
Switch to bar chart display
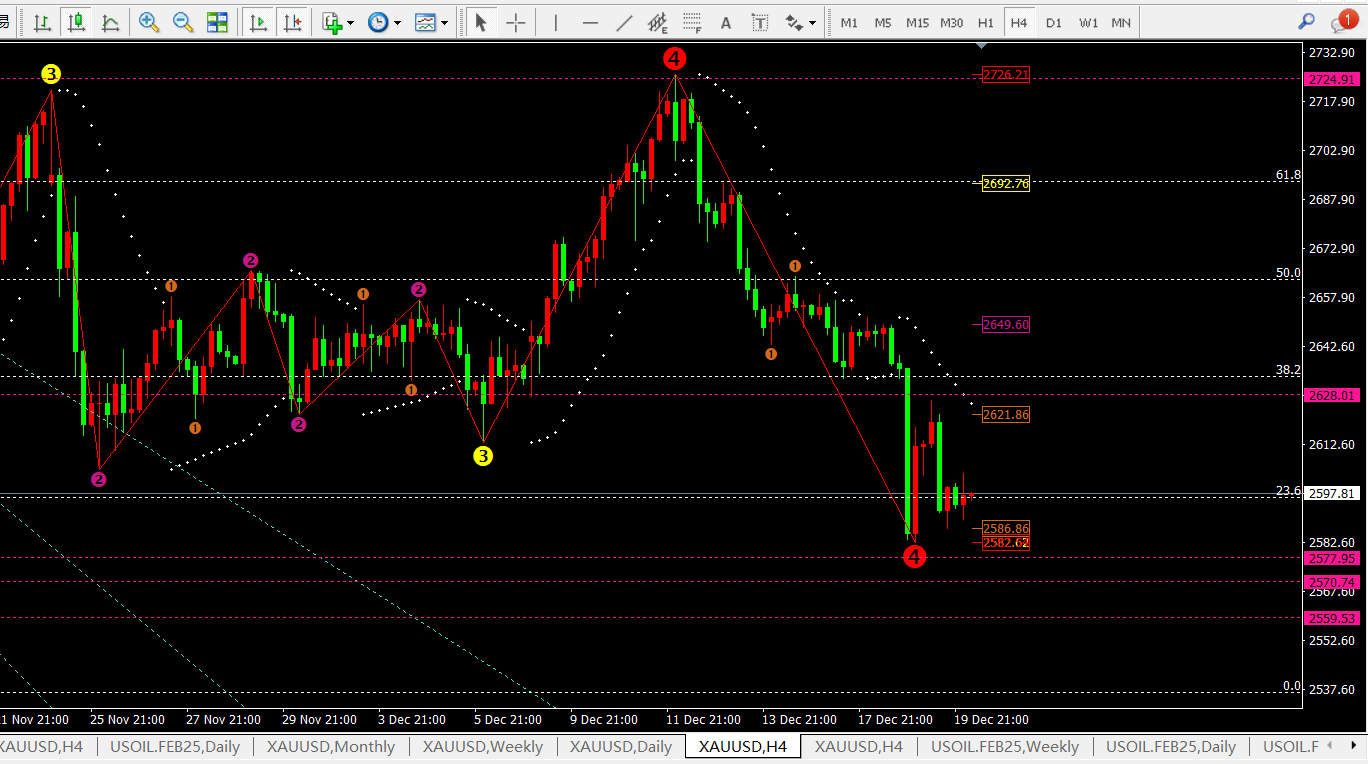[x=42, y=22]
